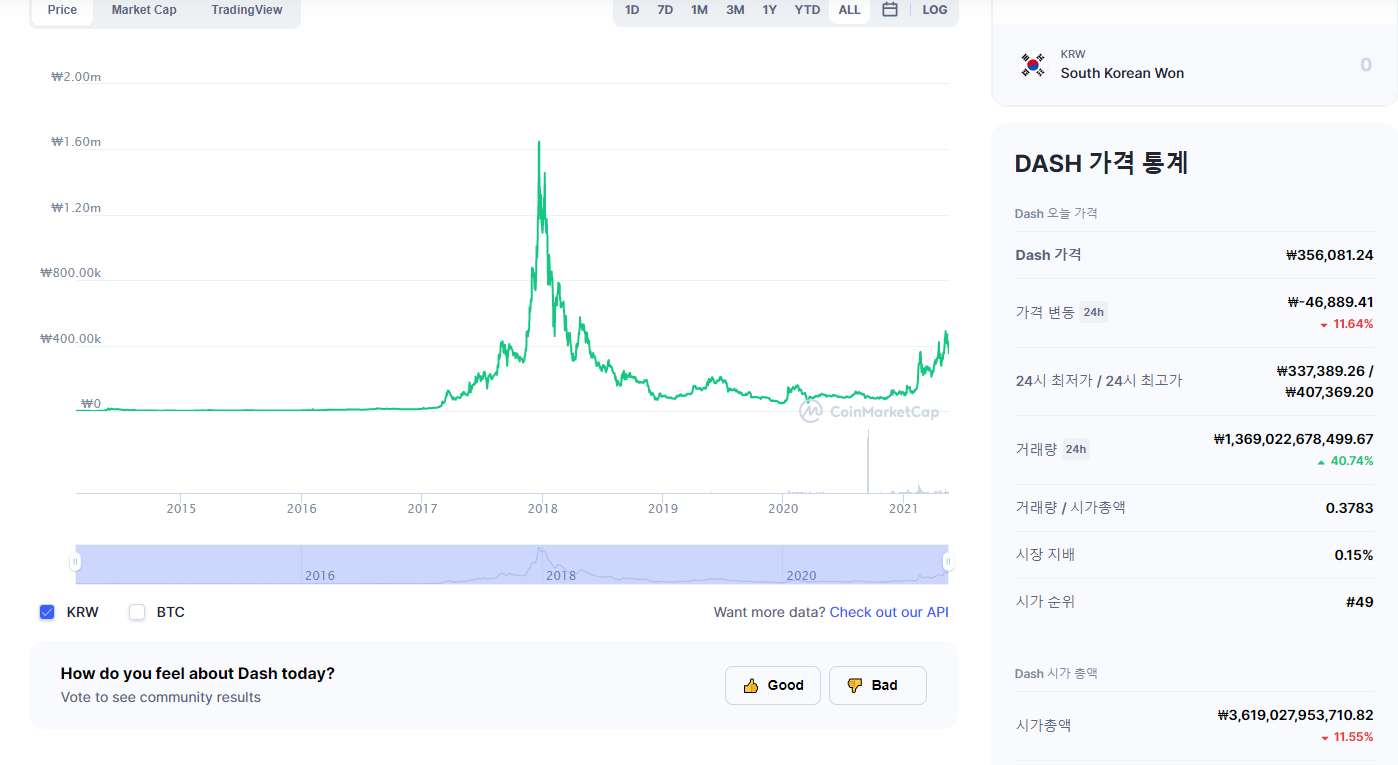Viewport: 1398px width, 765px height.
Task: Click the KRW amount input field showing 0
Action: pos(1365,65)
